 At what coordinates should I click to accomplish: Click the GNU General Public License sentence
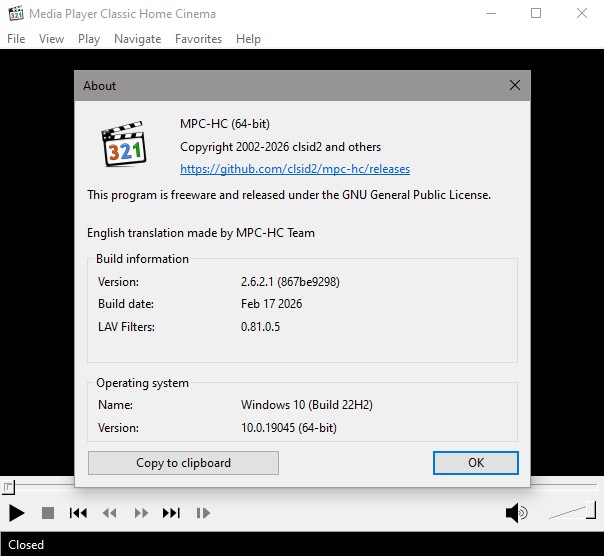click(289, 195)
